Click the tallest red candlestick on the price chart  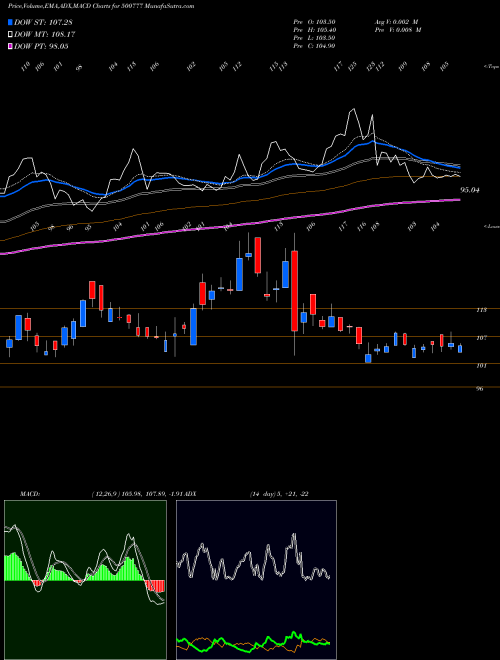295,291
